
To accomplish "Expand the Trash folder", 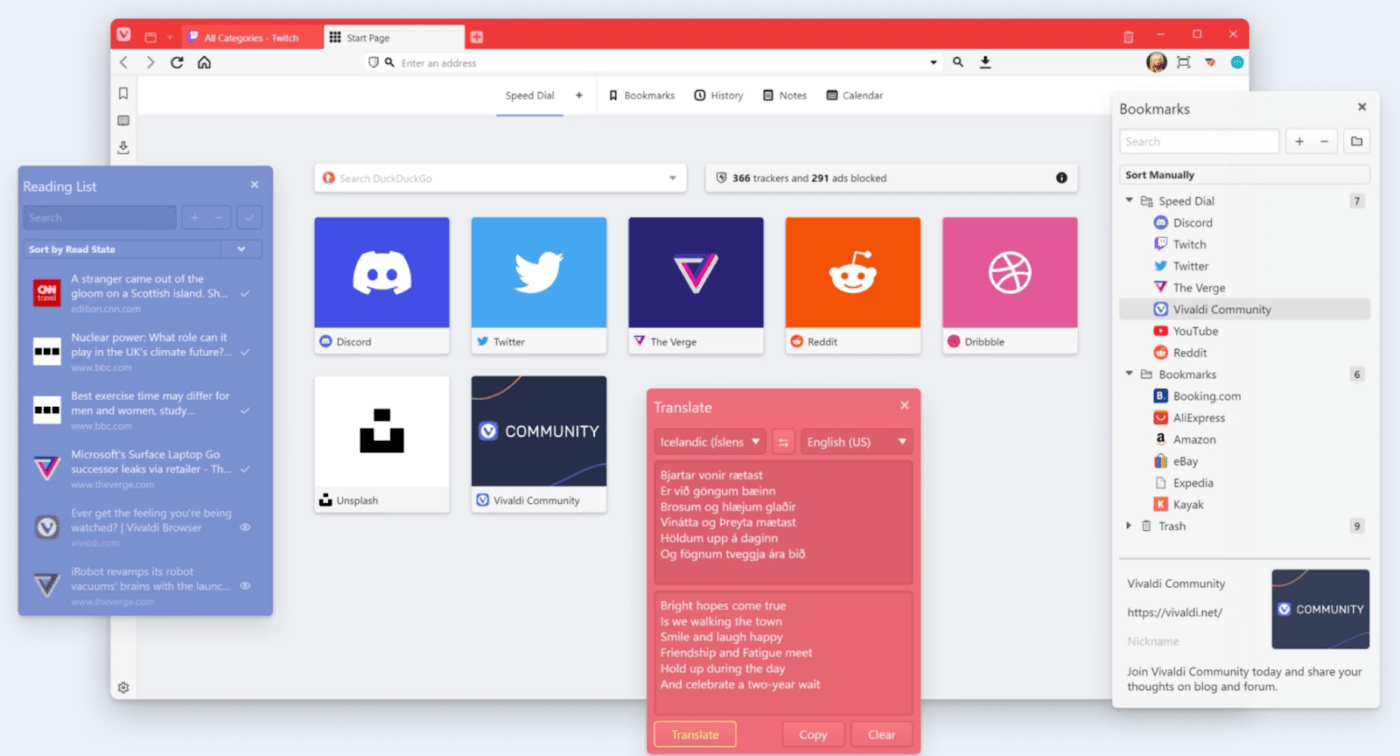I will coord(1129,526).
